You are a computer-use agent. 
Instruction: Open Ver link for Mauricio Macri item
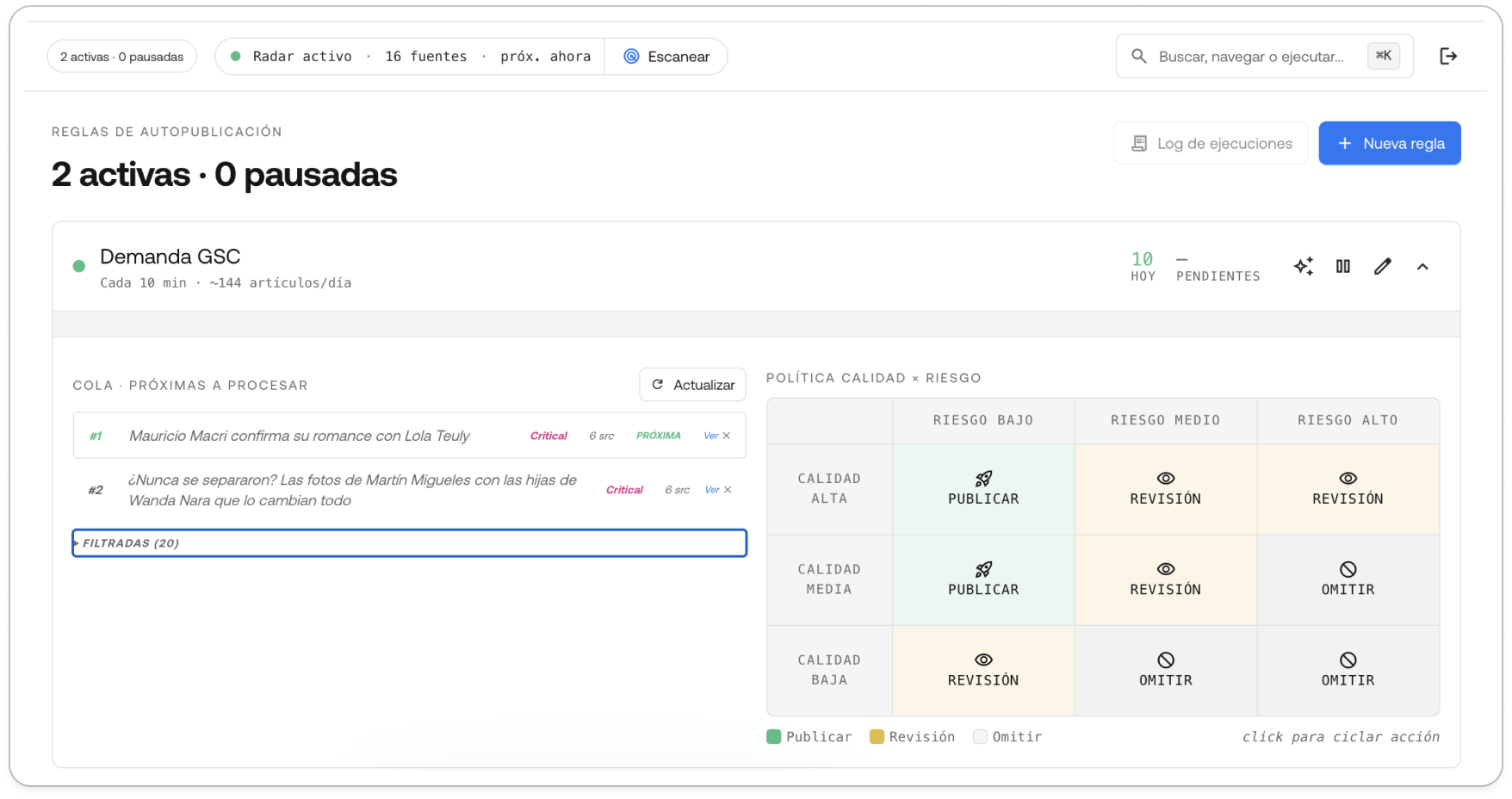[x=710, y=436]
